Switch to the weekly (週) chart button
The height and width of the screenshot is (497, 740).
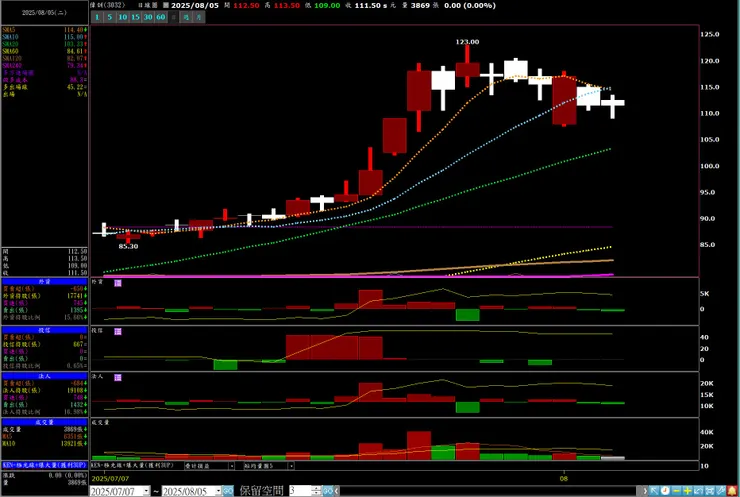pos(186,17)
